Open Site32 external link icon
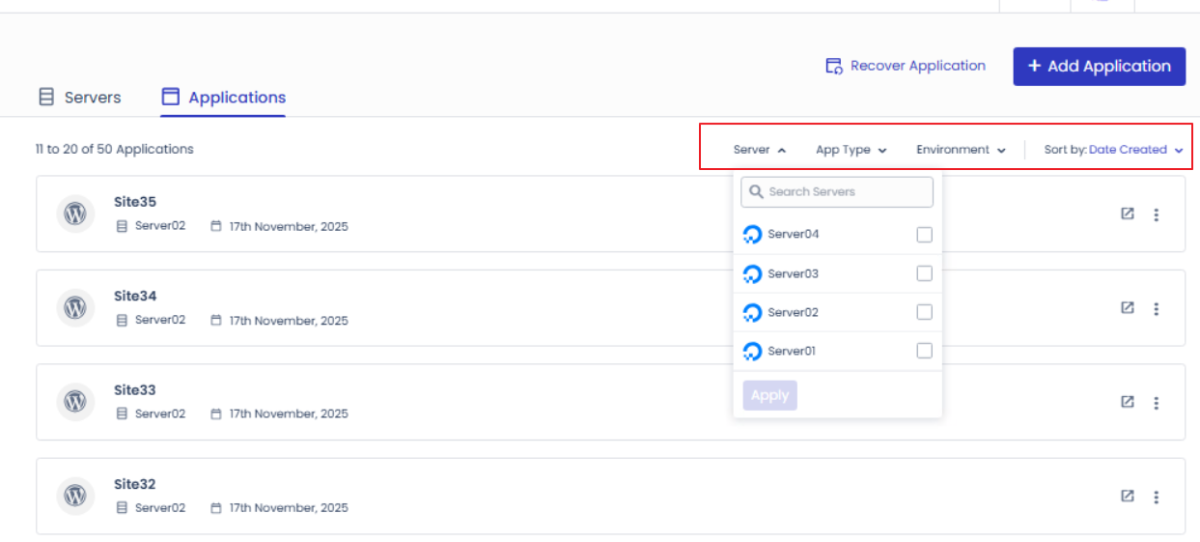 (1127, 496)
